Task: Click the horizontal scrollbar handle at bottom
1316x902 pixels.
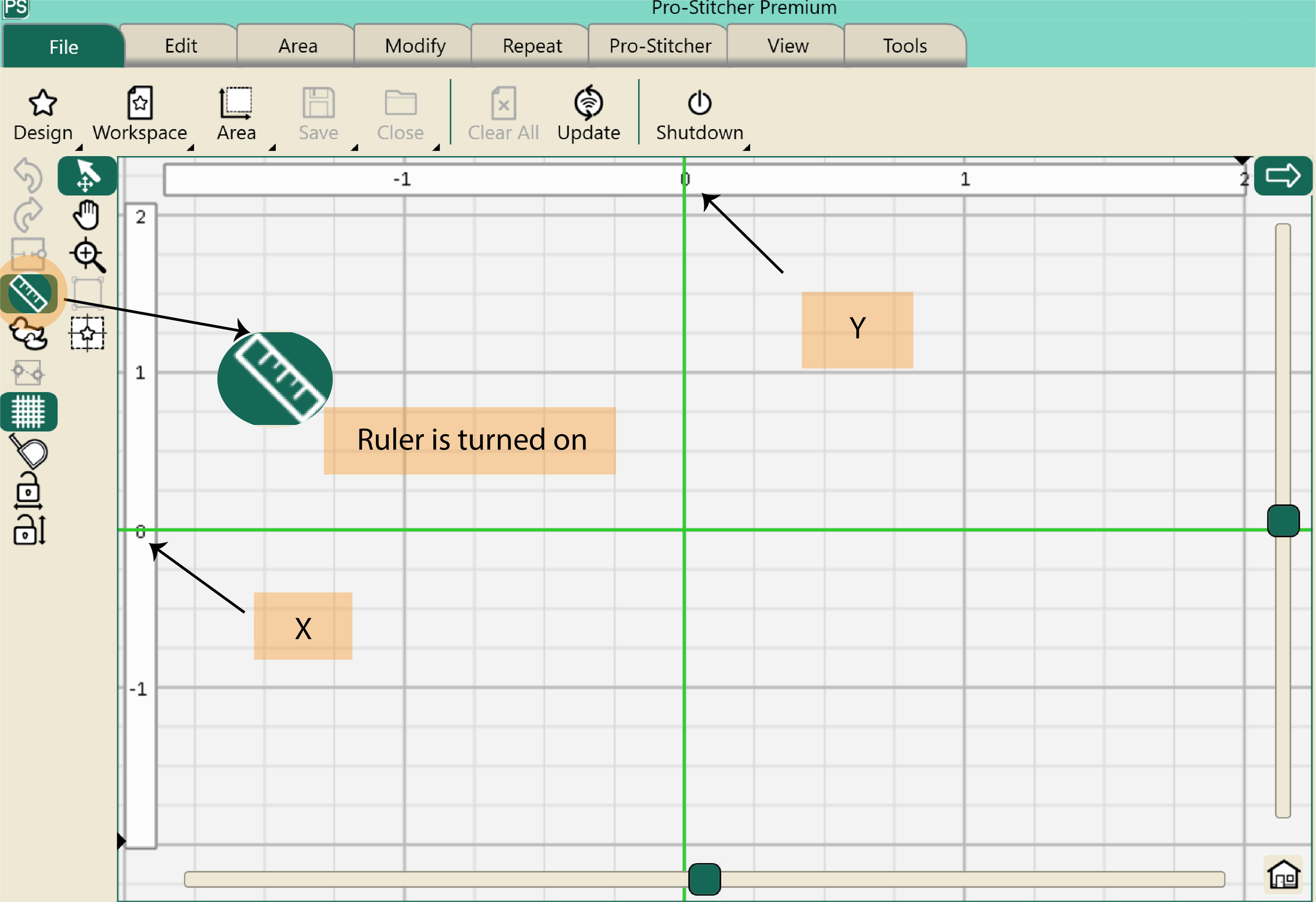Action: 704,879
